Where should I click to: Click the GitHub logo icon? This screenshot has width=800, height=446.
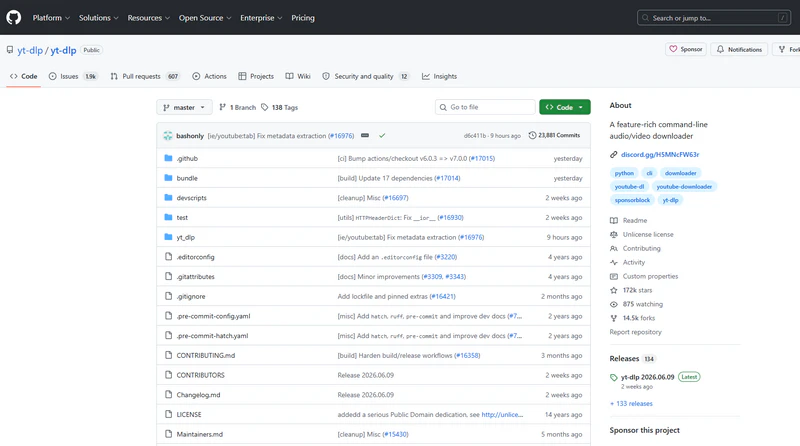point(14,17)
